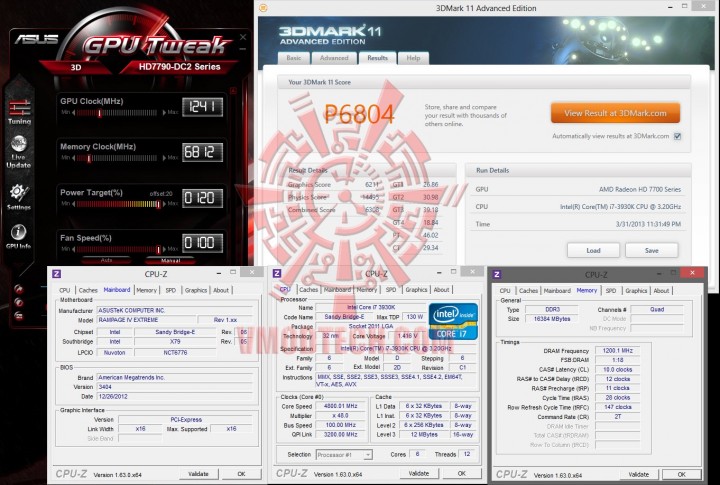Close the GPU Tweak window
This screenshot has width=720, height=485.
[243, 37]
